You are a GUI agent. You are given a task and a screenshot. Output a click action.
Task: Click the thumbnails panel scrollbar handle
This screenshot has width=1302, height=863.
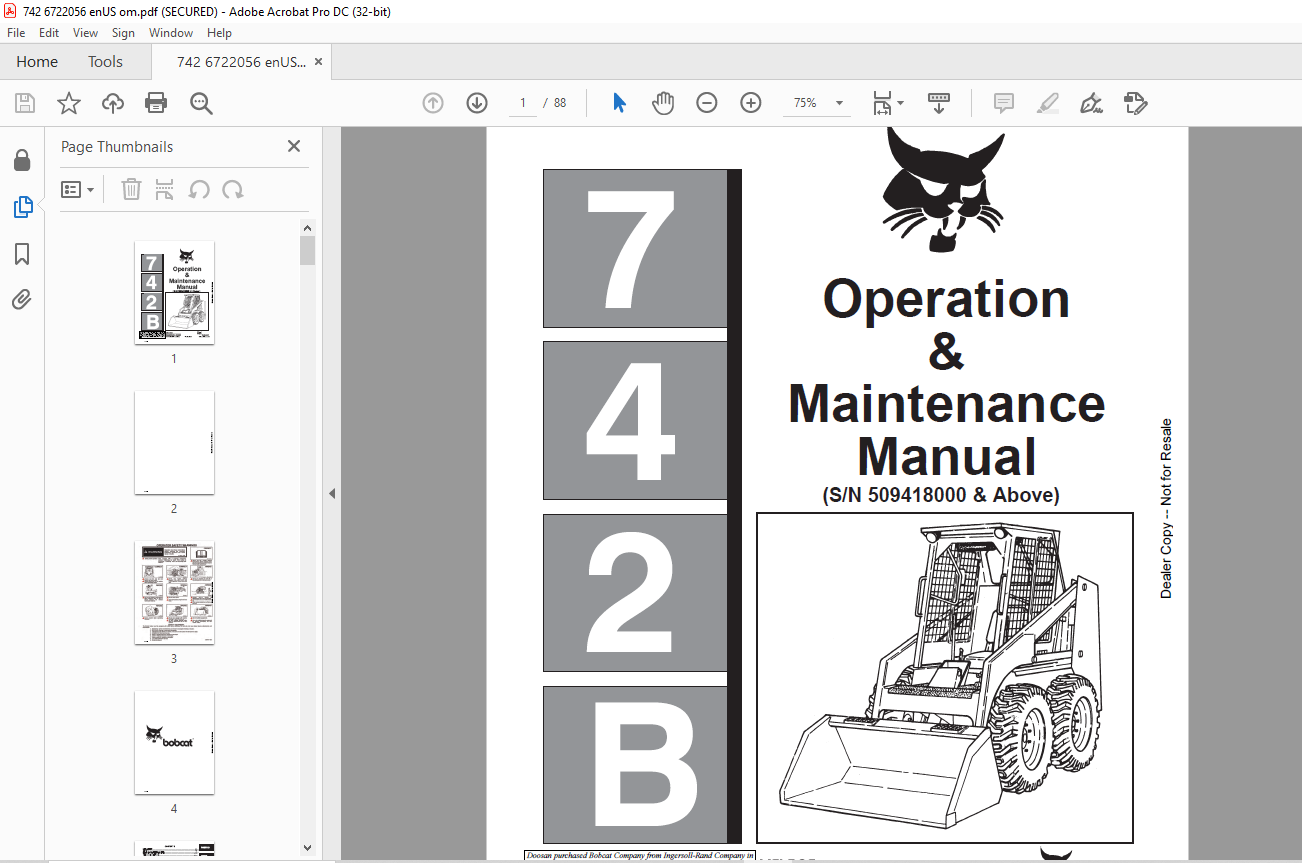[x=308, y=250]
